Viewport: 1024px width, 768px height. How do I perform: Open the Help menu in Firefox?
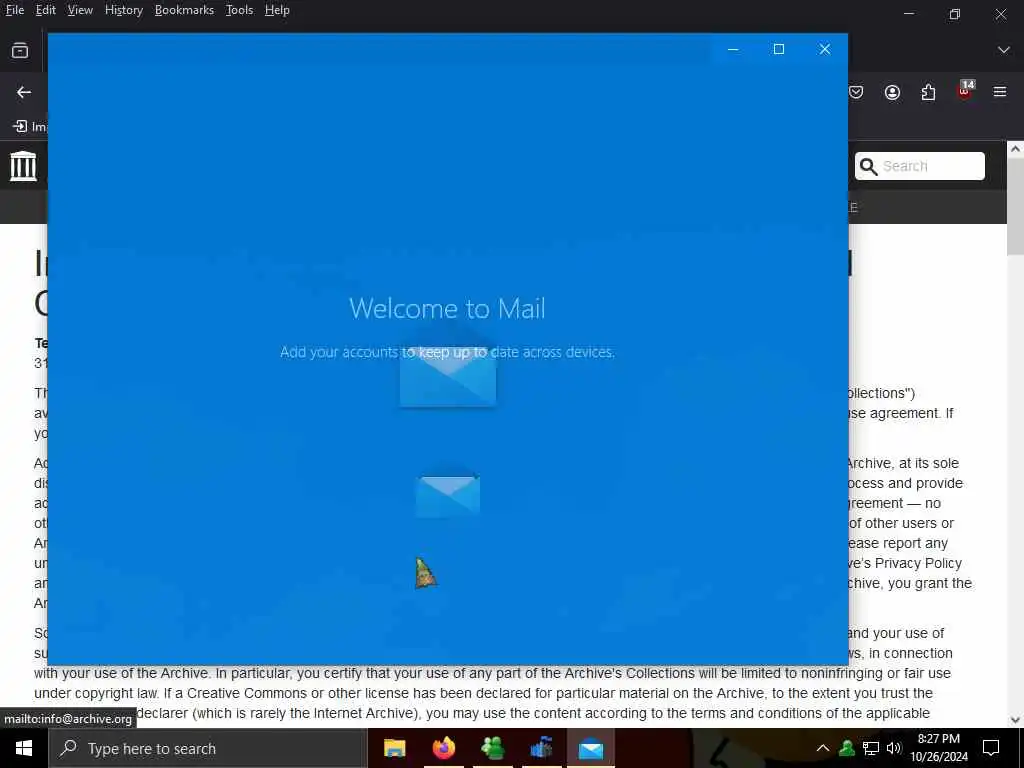[x=277, y=10]
